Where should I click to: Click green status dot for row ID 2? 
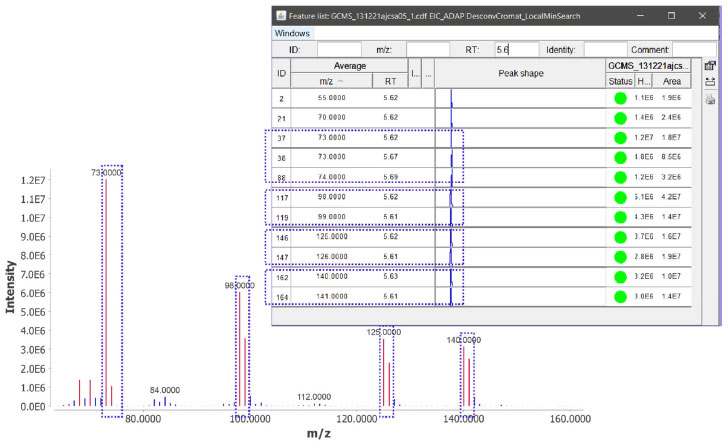619,98
